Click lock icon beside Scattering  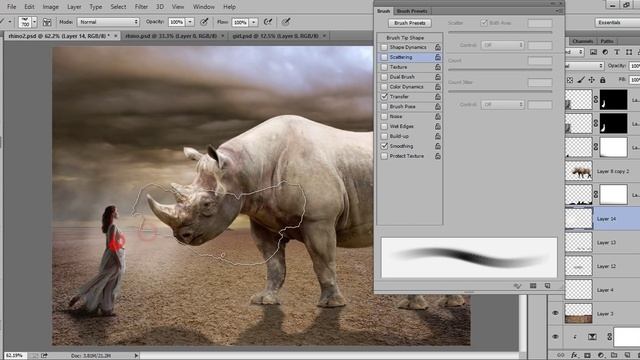438,57
